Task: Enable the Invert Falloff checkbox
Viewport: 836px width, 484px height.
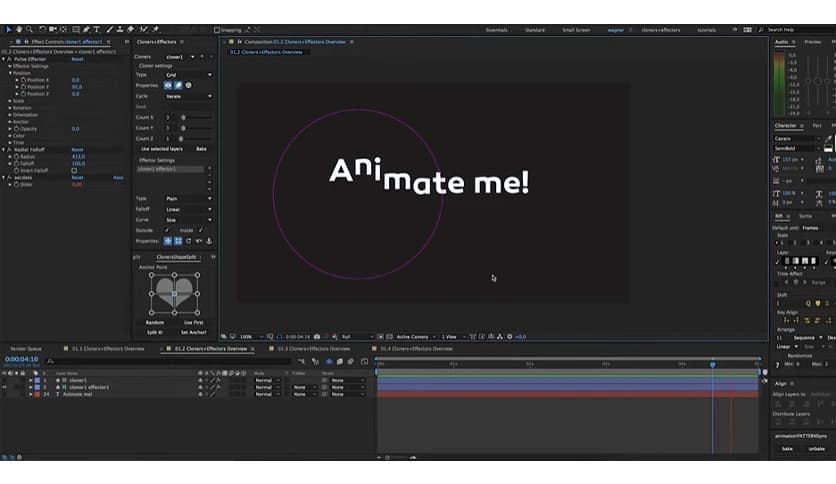Action: [73, 171]
